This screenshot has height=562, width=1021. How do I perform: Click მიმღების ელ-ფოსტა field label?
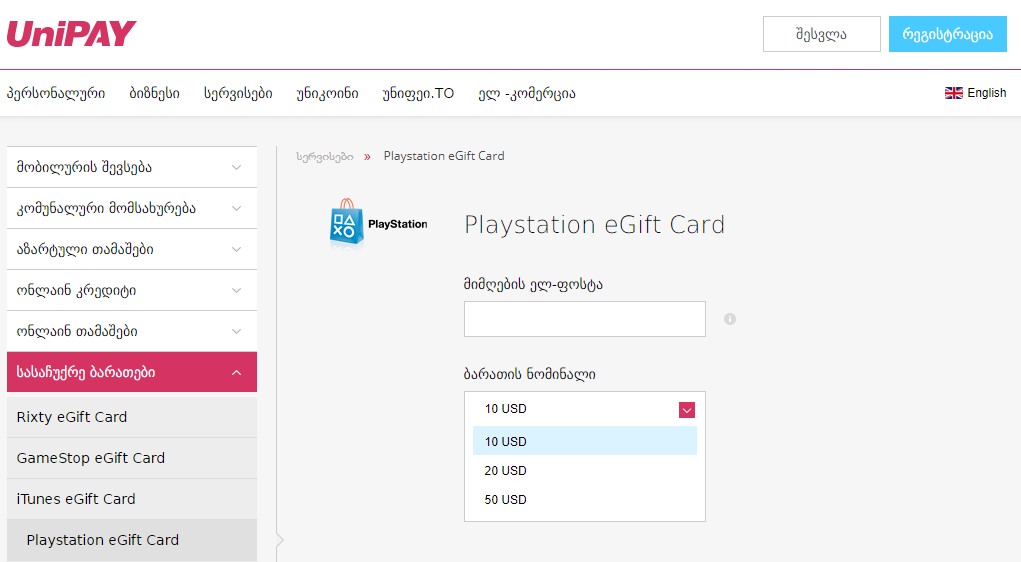pos(533,284)
